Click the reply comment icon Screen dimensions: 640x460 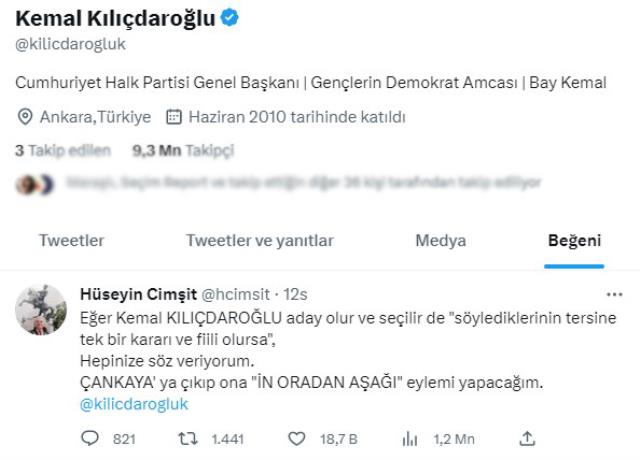pyautogui.click(x=92, y=437)
